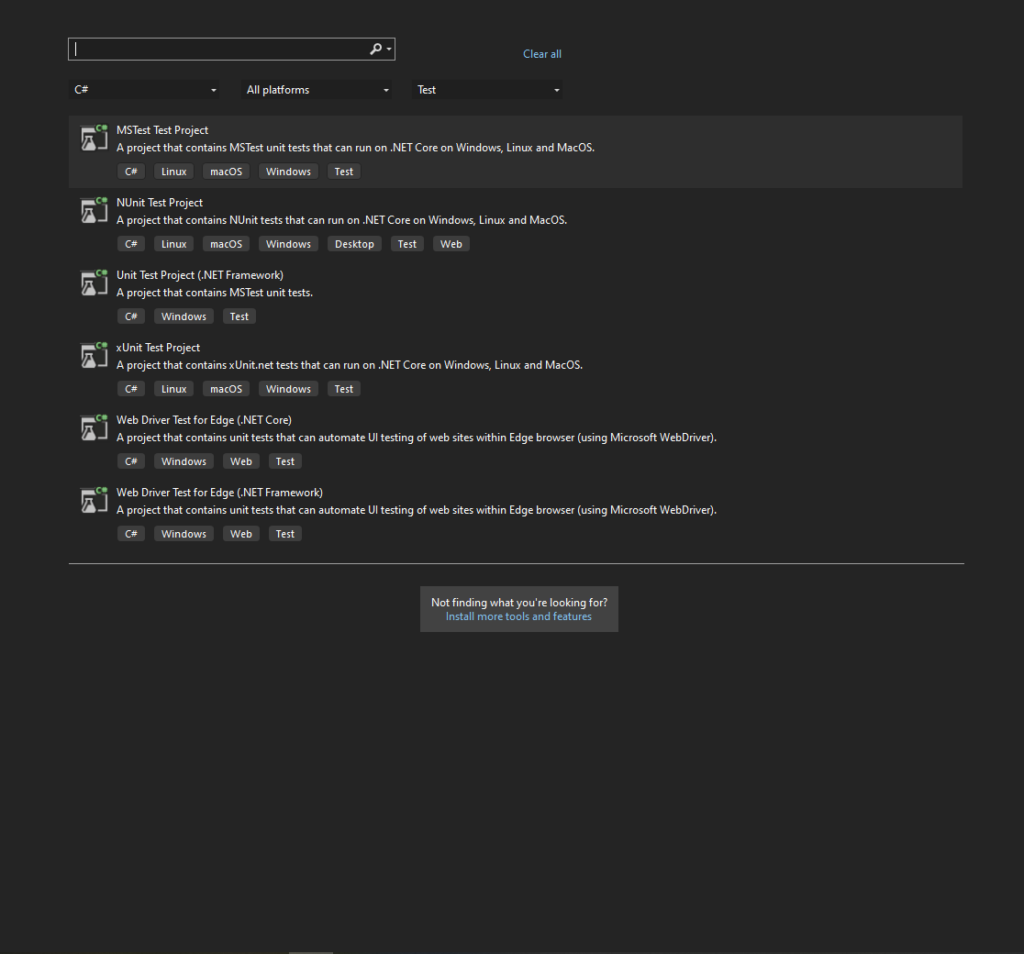Screen dimensions: 1024x954
Task: Open the All platforms filter dropdown
Action: coord(318,90)
